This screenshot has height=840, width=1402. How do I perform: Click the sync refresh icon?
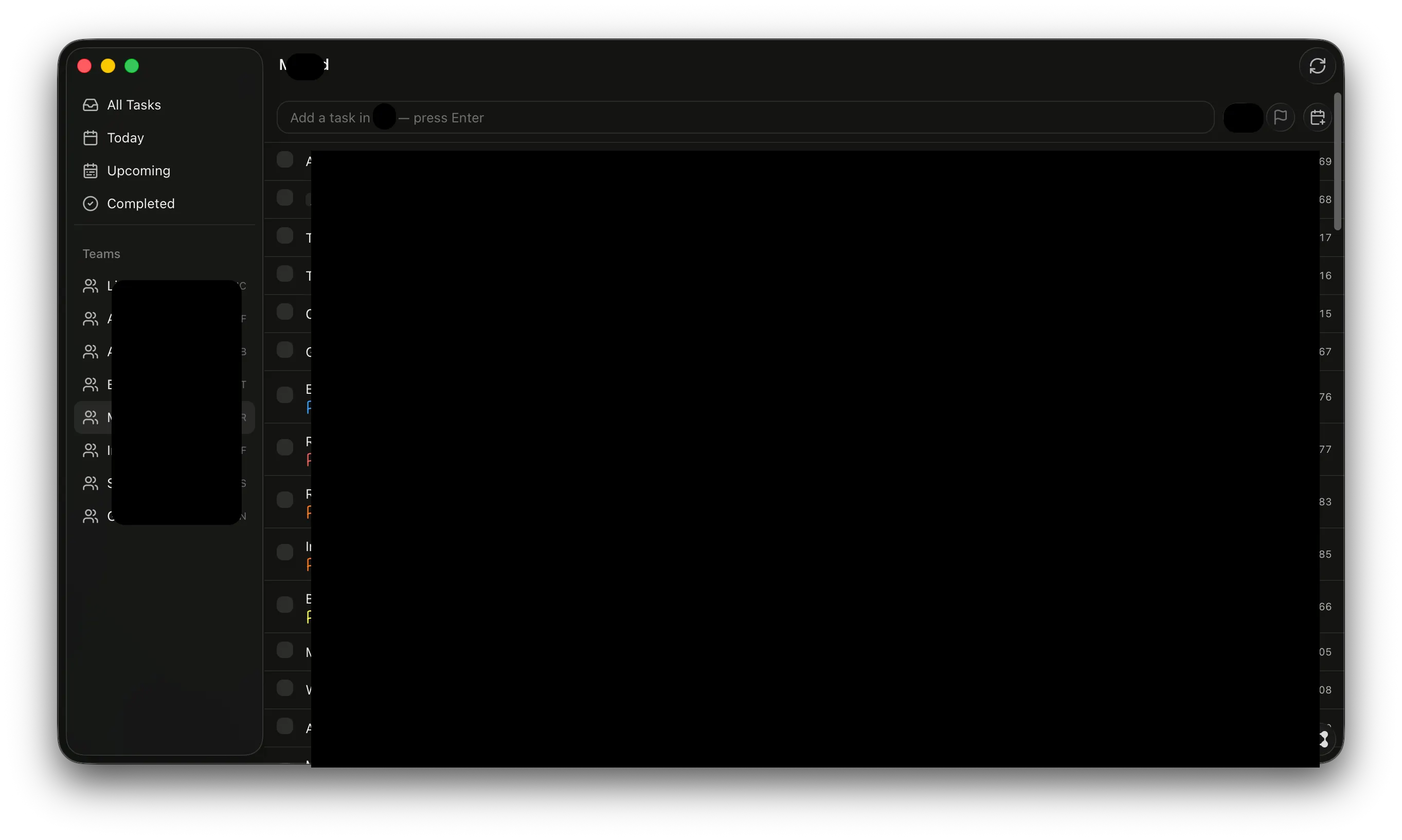coord(1317,66)
